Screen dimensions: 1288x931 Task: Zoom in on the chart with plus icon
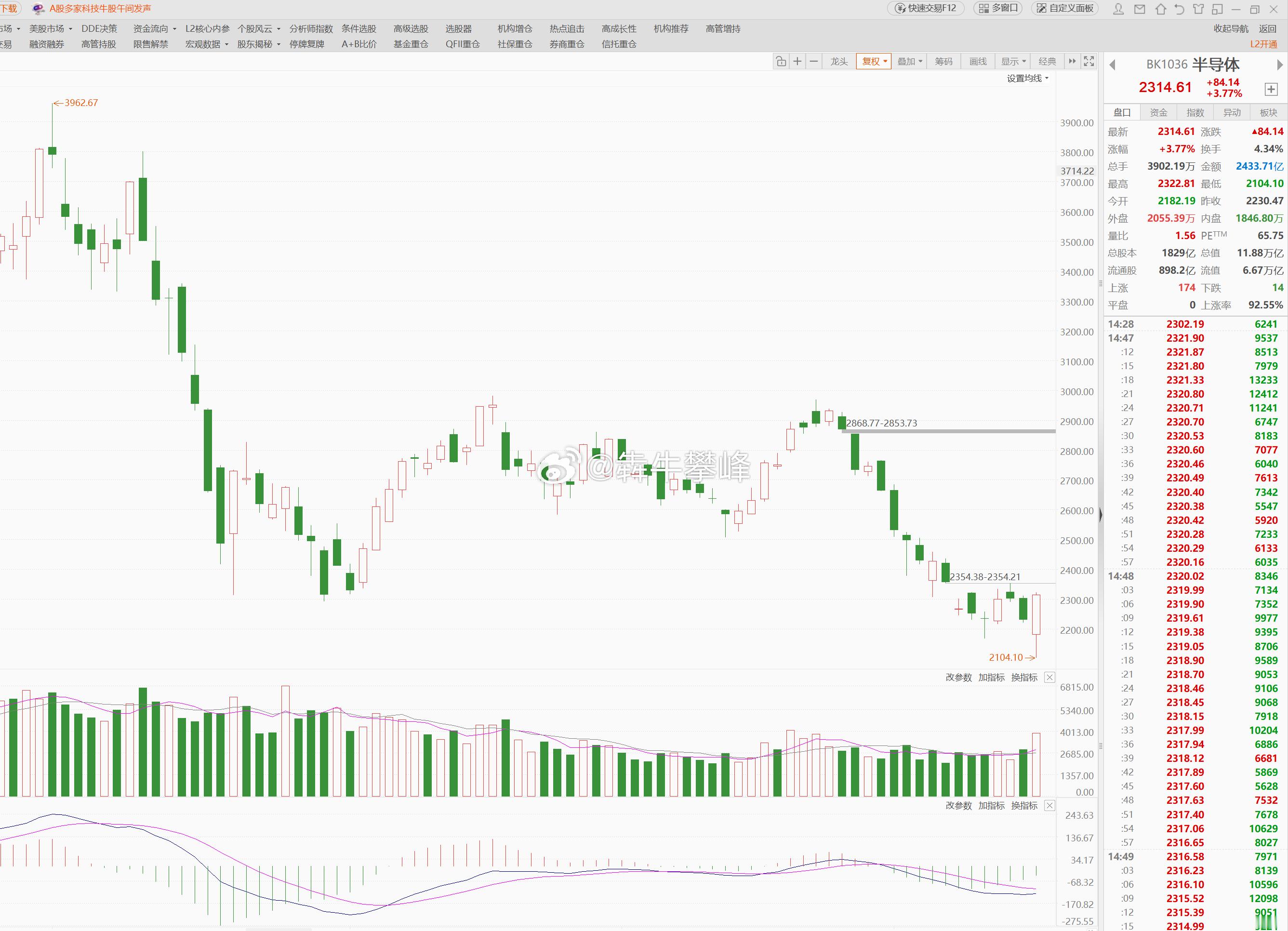pos(797,61)
